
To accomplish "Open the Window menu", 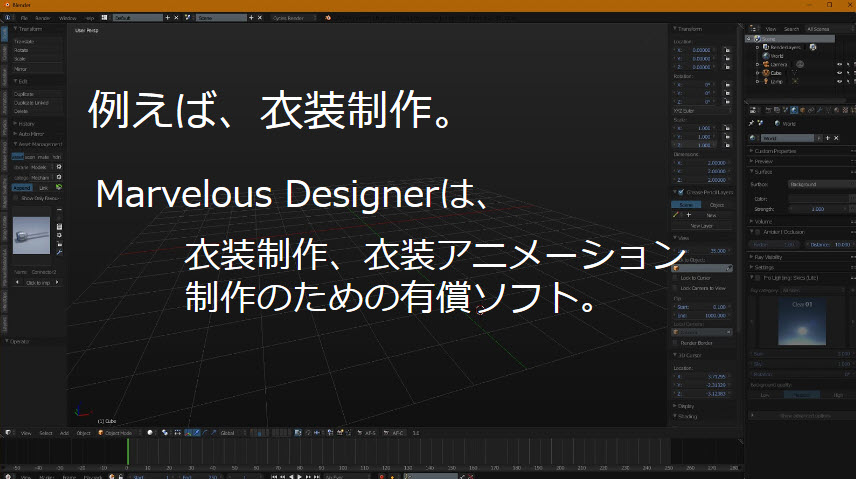I will 67,18.
